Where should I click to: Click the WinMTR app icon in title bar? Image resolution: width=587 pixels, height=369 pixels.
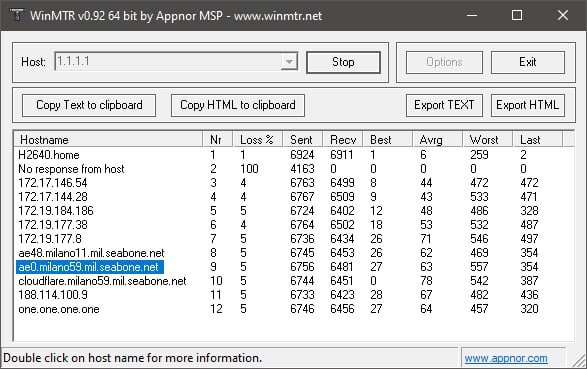click(x=16, y=15)
